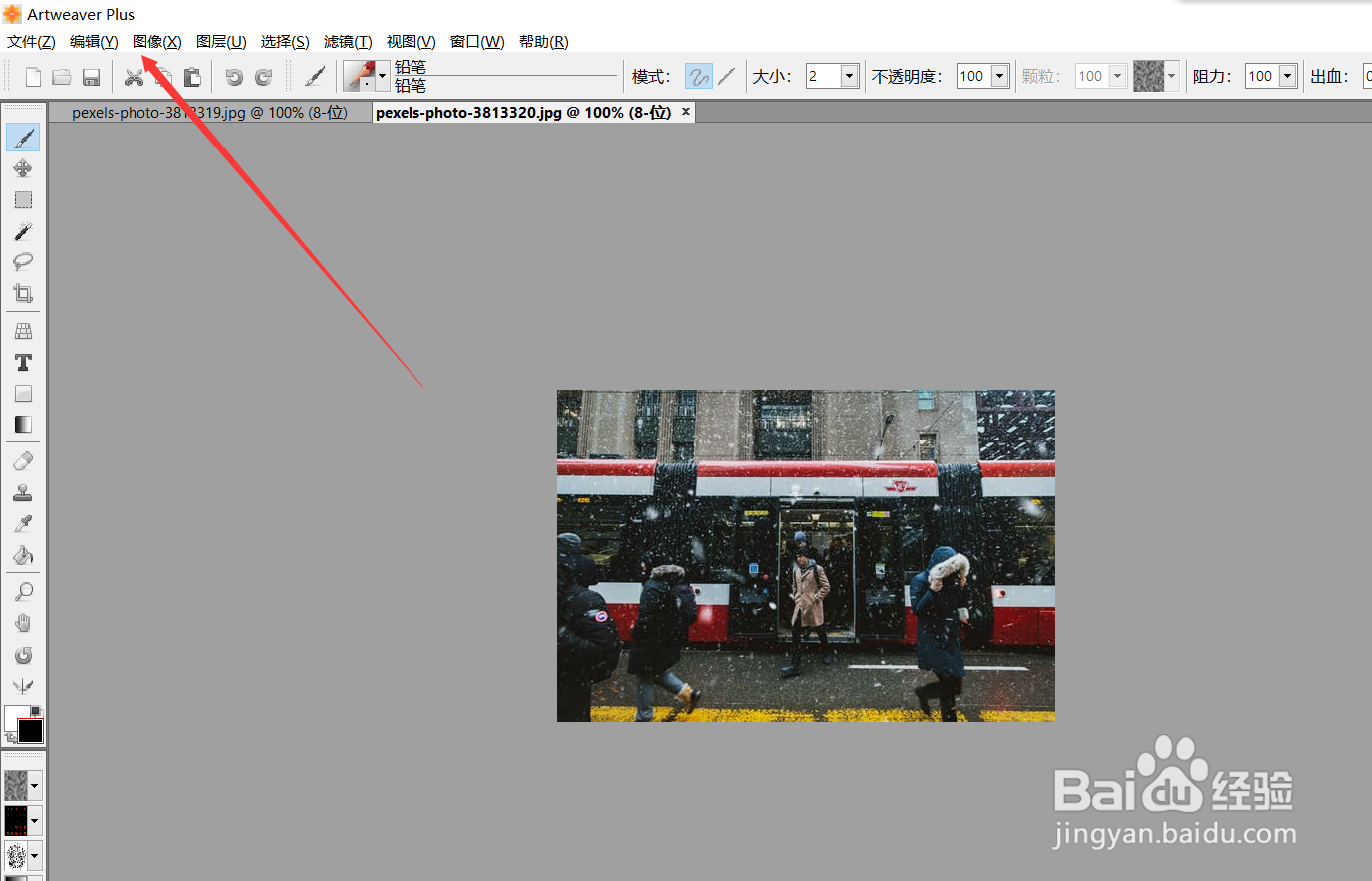Click the brush size input field
1372x881 pixels.
point(823,76)
